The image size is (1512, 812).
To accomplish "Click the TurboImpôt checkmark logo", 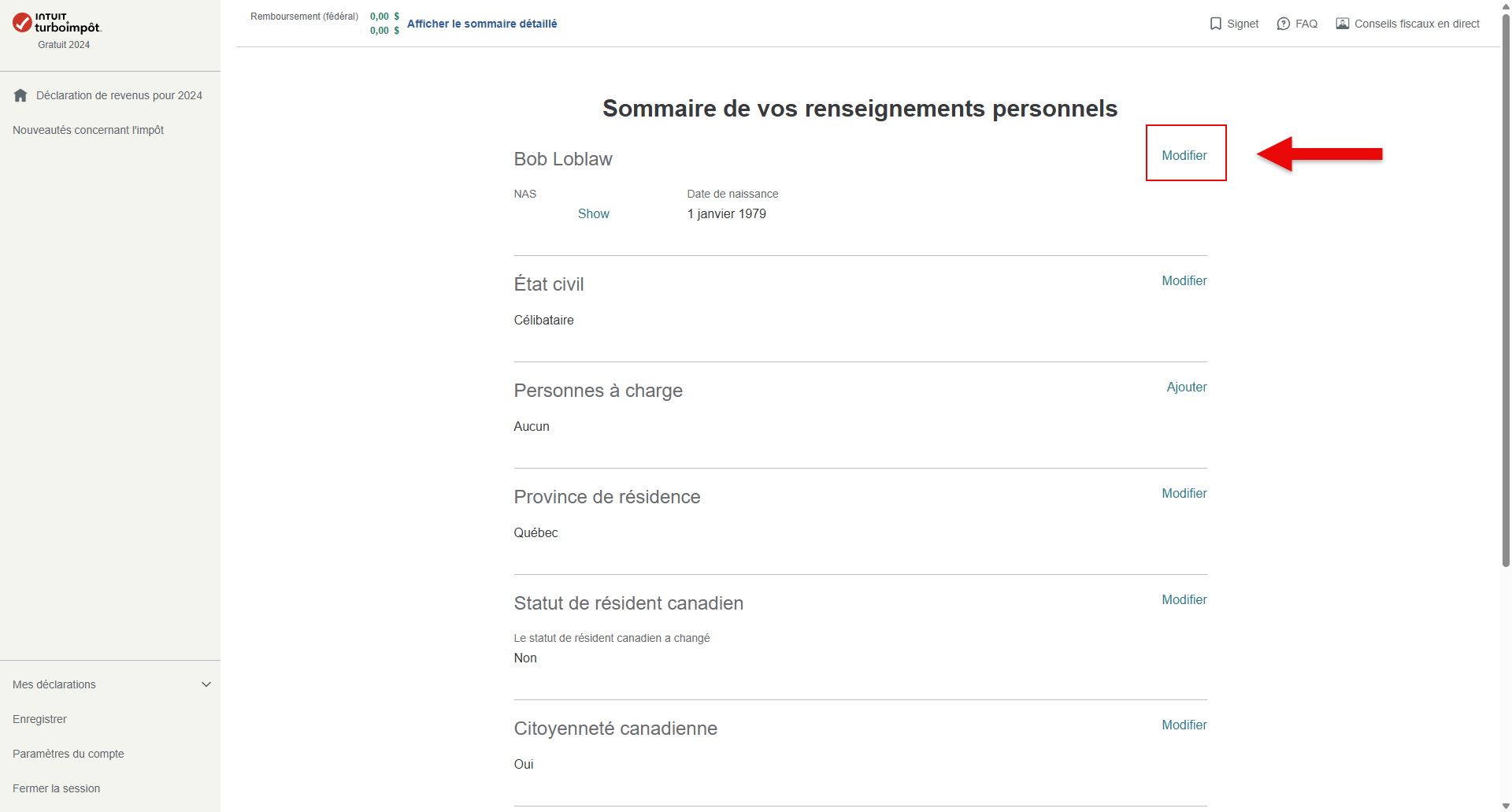I will tap(22, 22).
